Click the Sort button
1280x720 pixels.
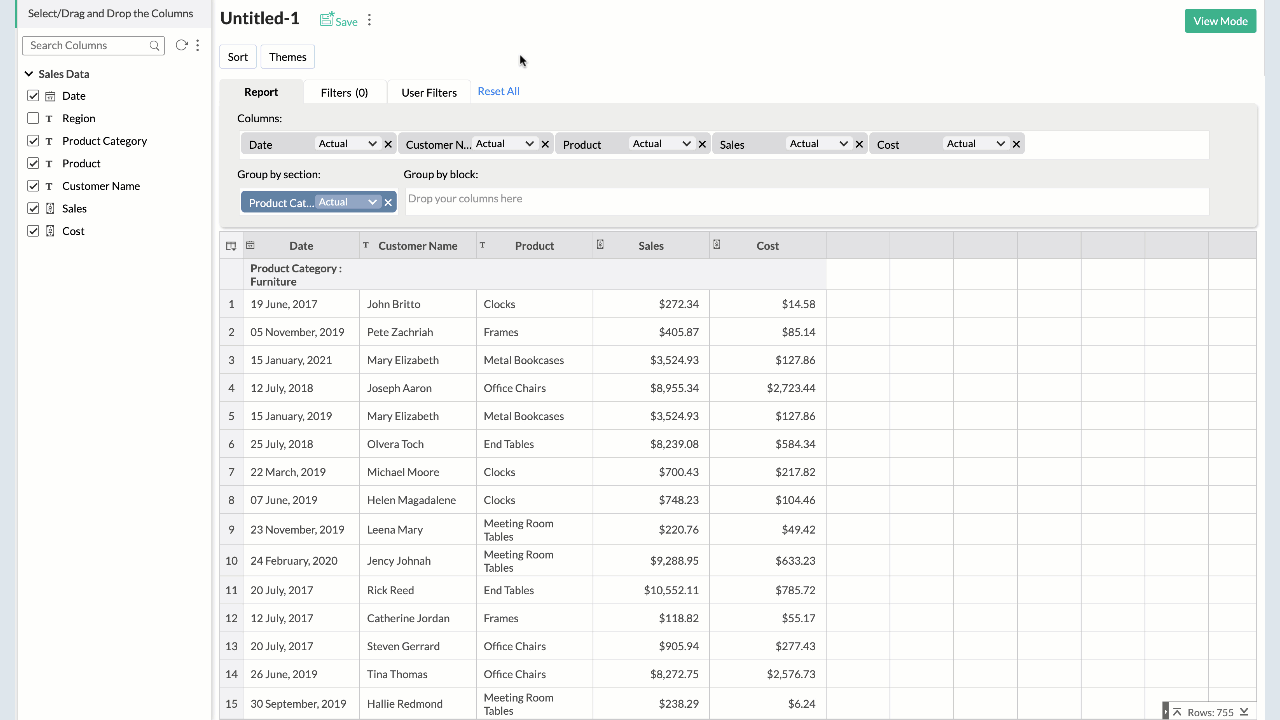[238, 57]
